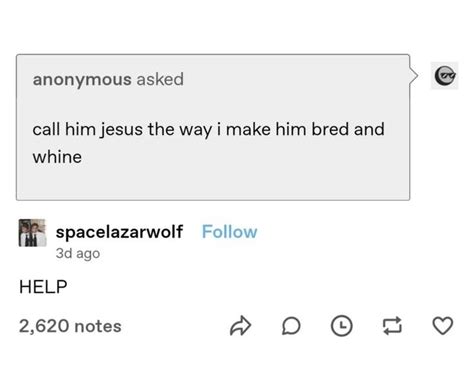Click the word notes beside 2,620
The width and height of the screenshot is (474, 379).
(x=98, y=326)
